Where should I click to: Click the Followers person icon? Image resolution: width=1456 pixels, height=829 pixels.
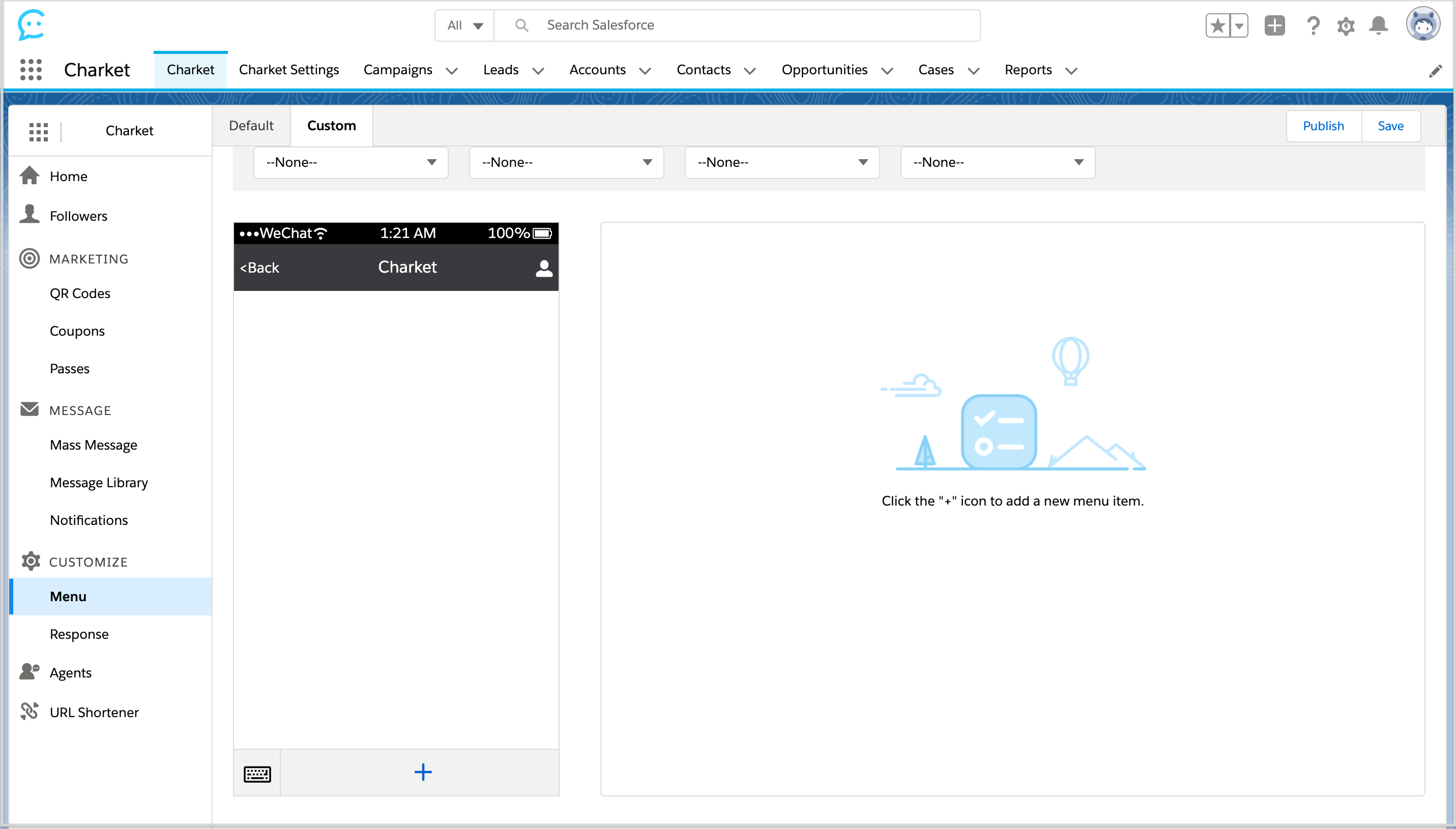point(30,215)
